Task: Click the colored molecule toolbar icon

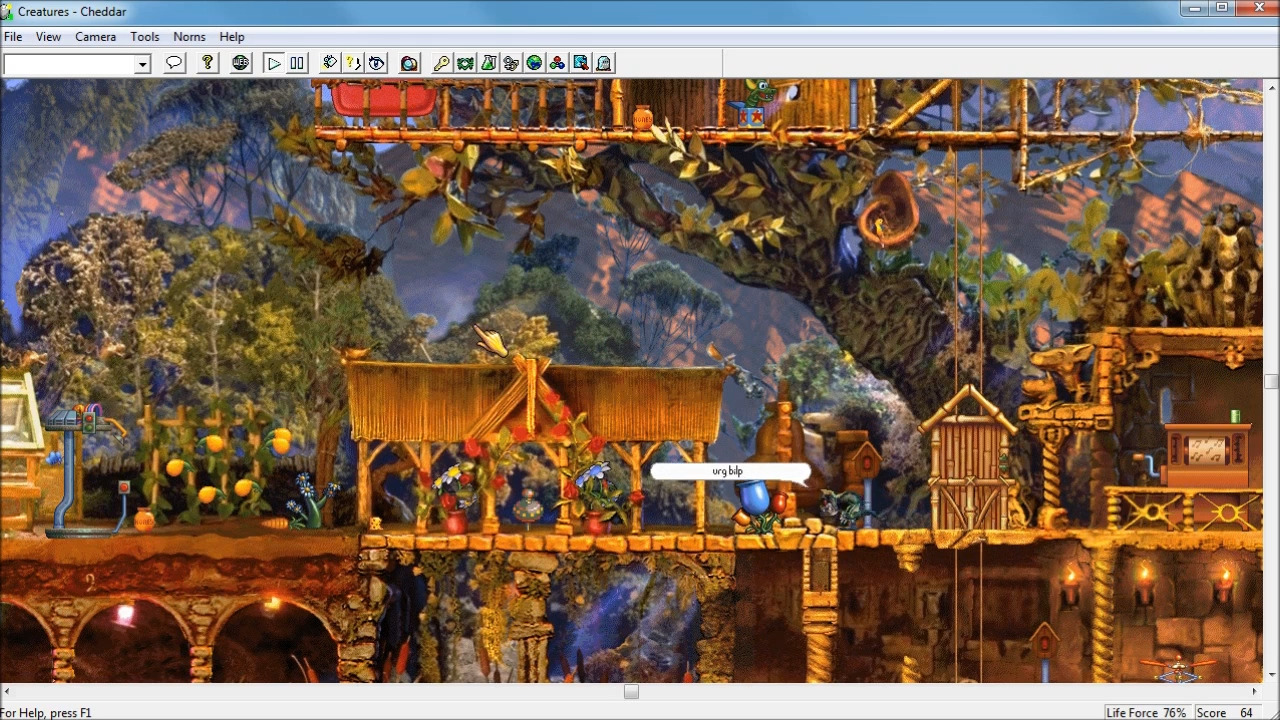Action: coord(557,63)
